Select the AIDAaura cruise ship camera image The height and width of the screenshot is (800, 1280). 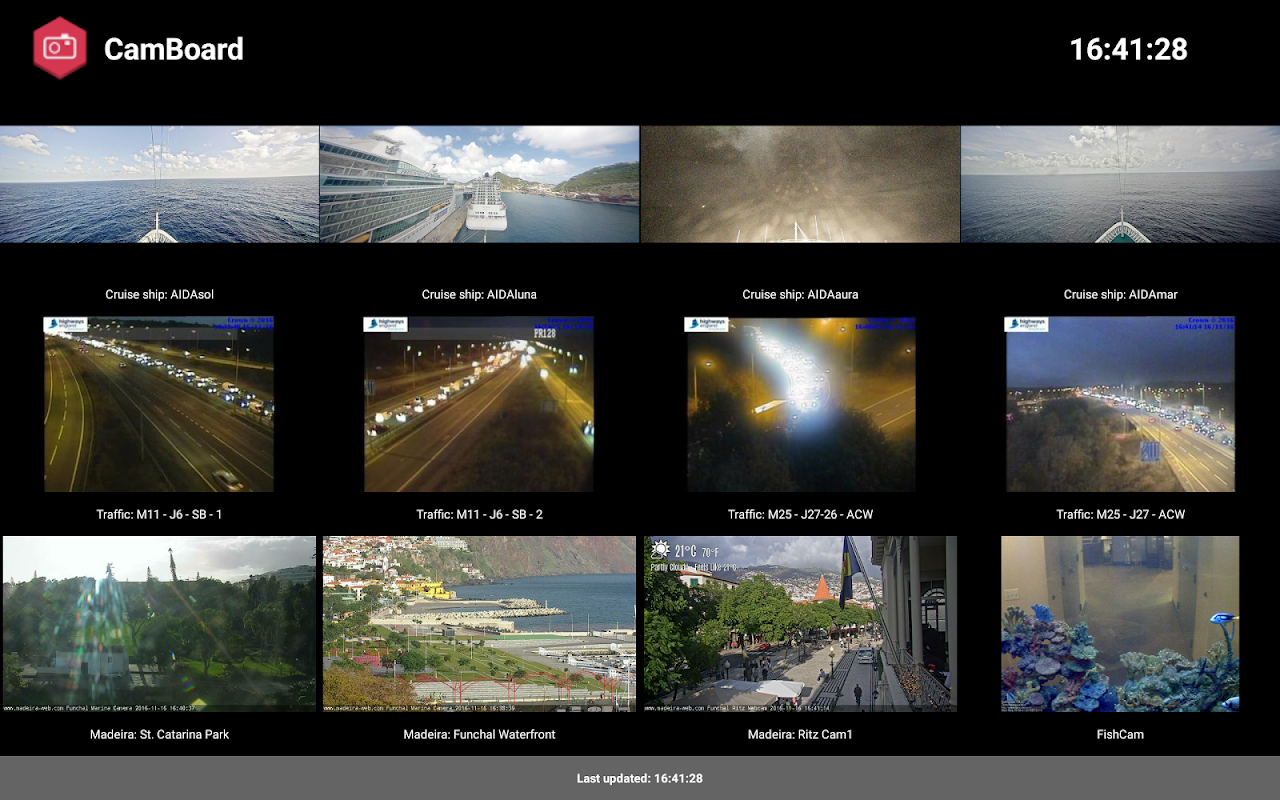click(x=800, y=184)
